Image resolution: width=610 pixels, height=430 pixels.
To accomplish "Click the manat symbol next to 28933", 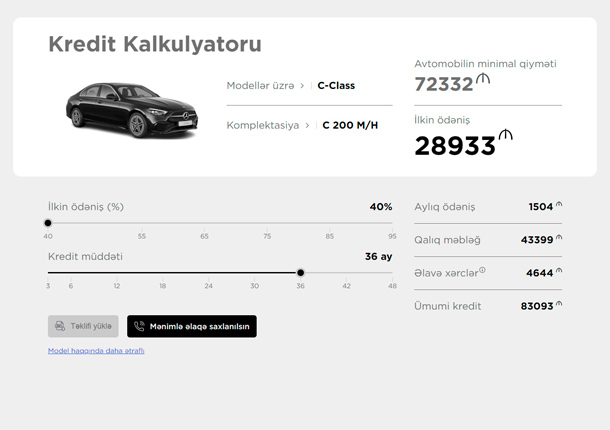I will 505,136.
